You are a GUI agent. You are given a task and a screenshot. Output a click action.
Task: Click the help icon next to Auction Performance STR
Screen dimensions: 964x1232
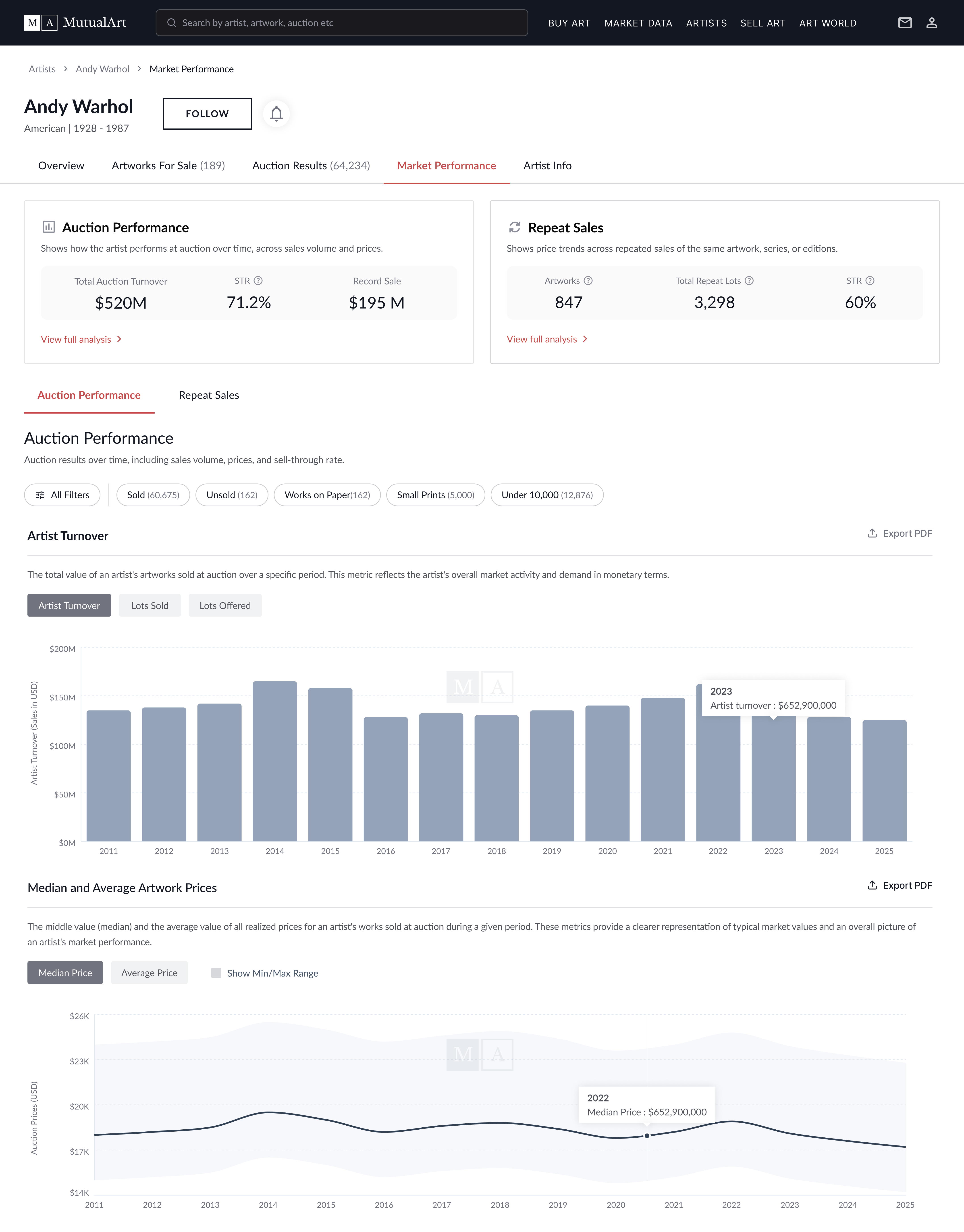click(x=258, y=280)
